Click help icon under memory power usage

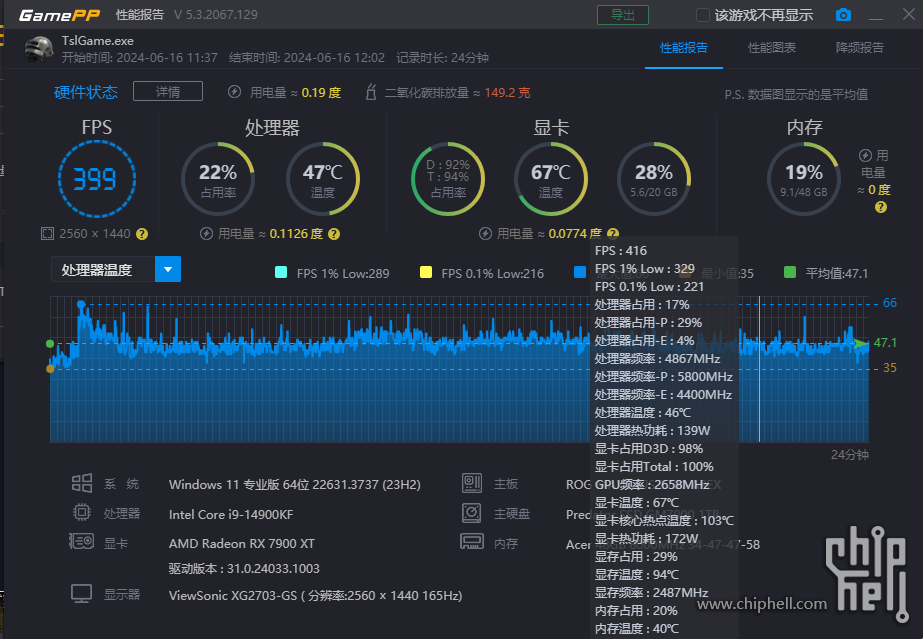(881, 207)
